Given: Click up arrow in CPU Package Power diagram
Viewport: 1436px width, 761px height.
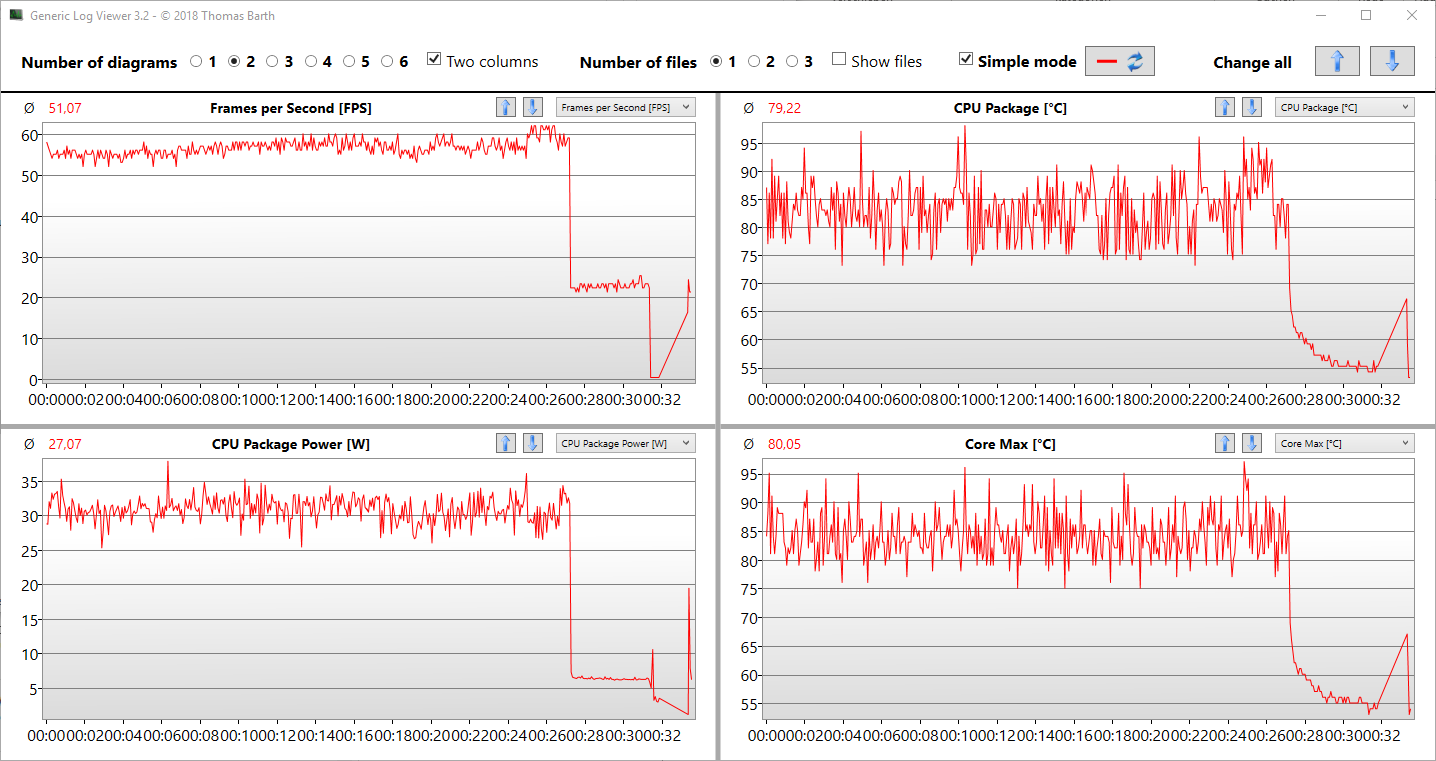Looking at the screenshot, I should point(506,443).
